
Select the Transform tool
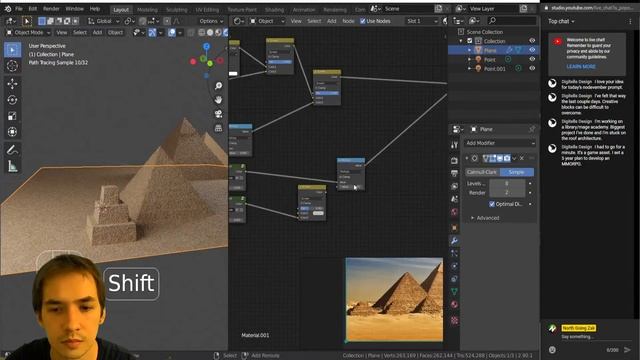click(x=12, y=132)
